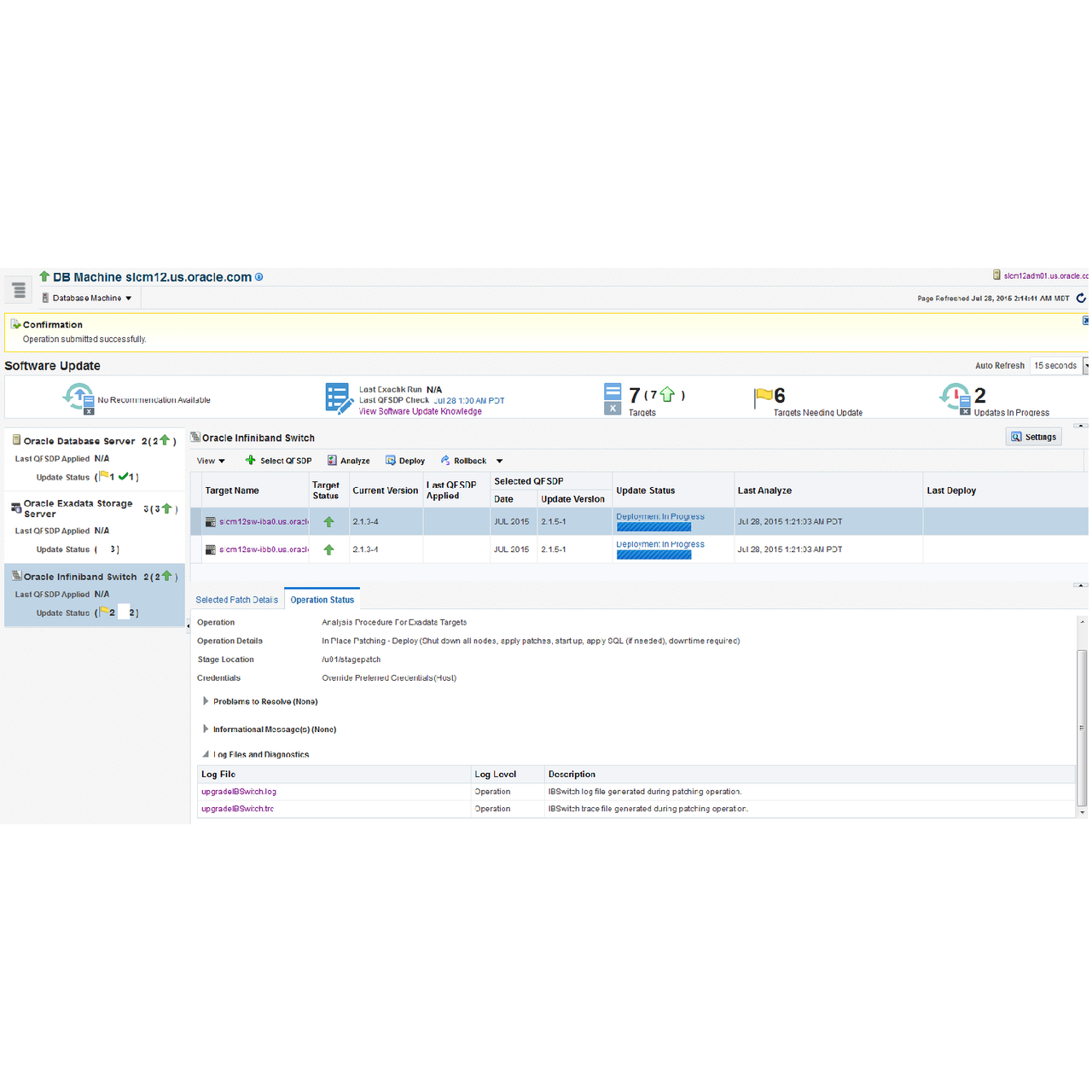Click first row deployment progress bar
The image size is (1092, 1092).
click(653, 527)
